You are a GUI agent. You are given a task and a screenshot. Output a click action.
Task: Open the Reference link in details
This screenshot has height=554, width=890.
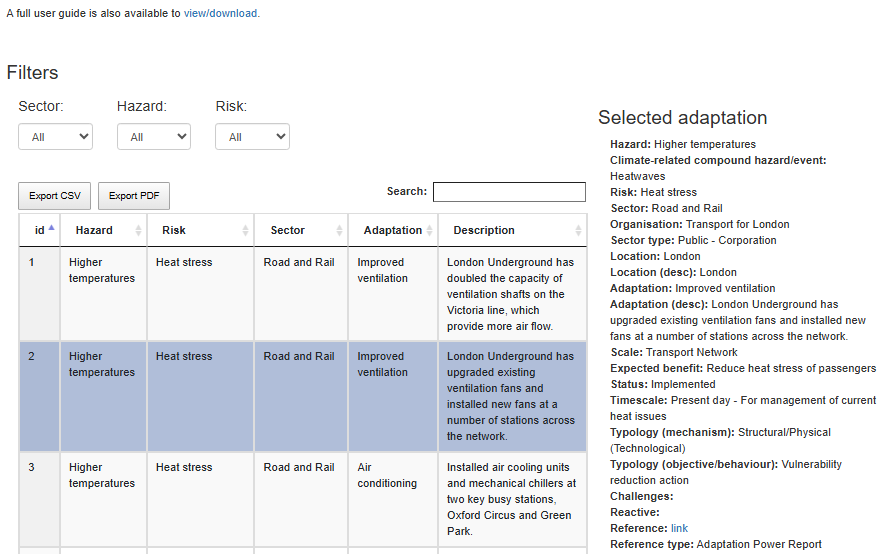679,528
